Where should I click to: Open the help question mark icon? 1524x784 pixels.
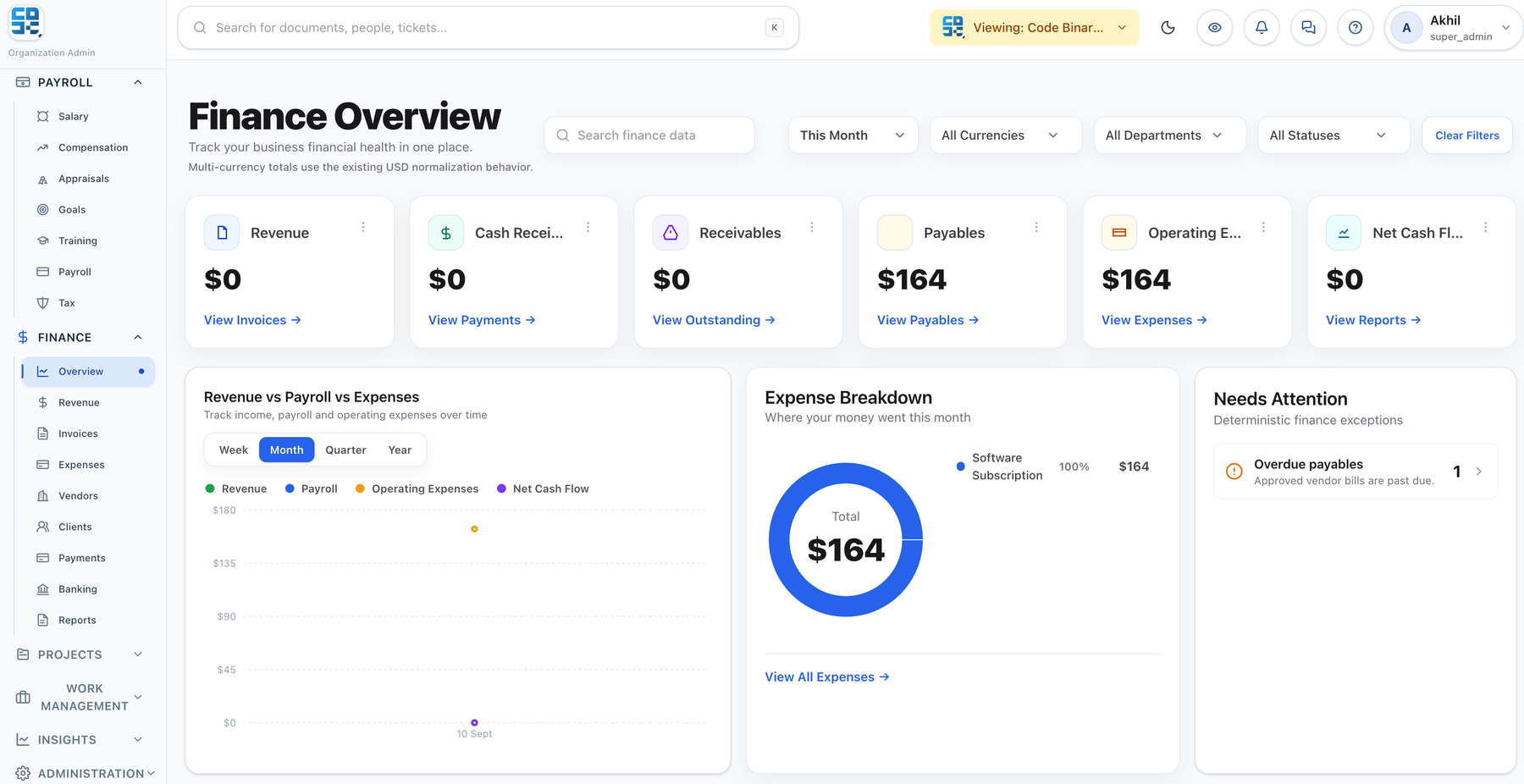click(x=1356, y=28)
